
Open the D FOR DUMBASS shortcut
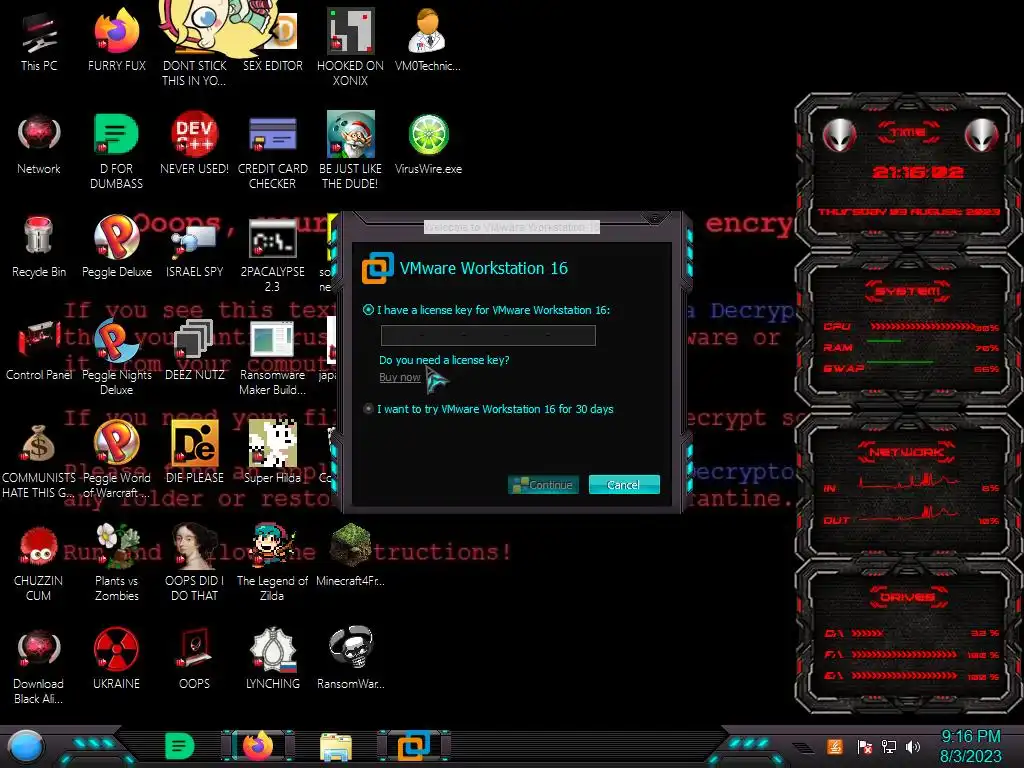[116, 152]
